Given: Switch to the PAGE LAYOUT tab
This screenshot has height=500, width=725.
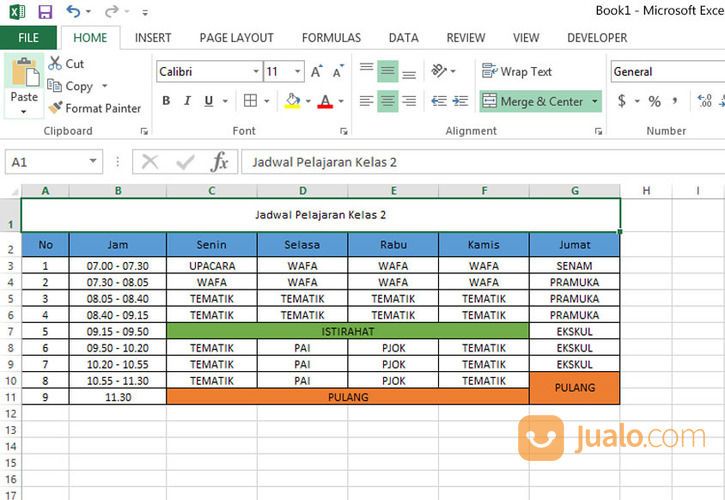Looking at the screenshot, I should [236, 38].
